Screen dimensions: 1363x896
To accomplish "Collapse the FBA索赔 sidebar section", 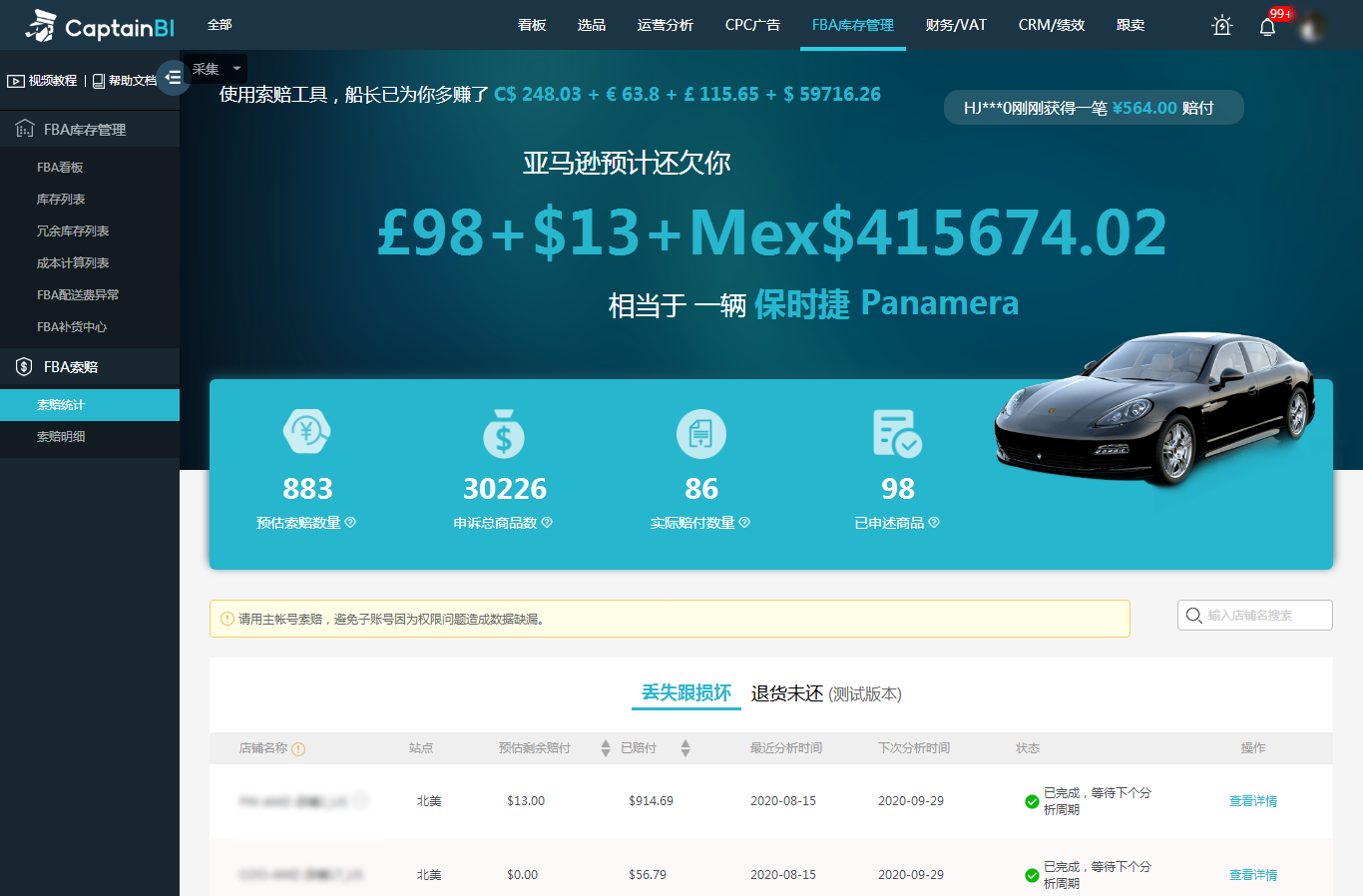I will 90,367.
